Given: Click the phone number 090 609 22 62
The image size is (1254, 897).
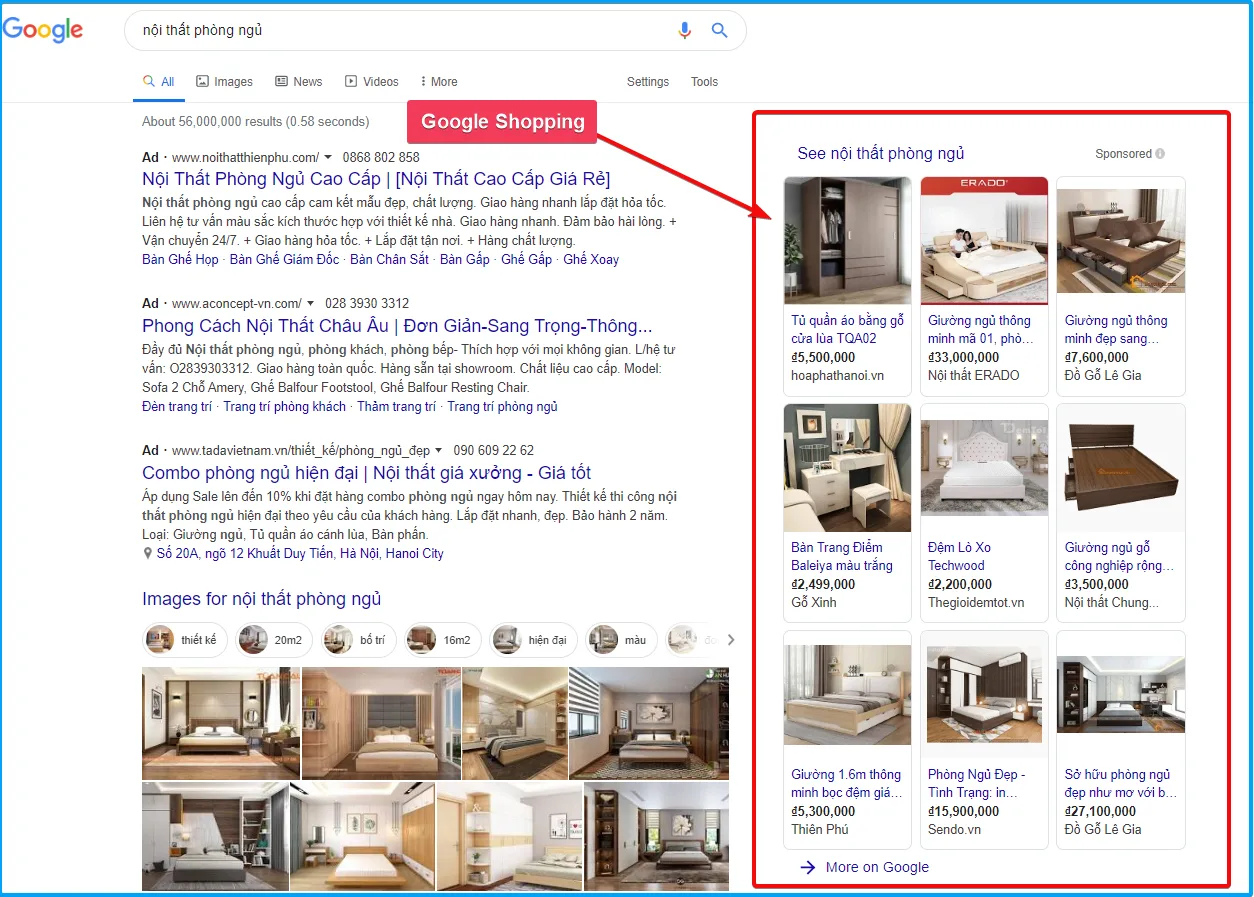Looking at the screenshot, I should click(494, 451).
